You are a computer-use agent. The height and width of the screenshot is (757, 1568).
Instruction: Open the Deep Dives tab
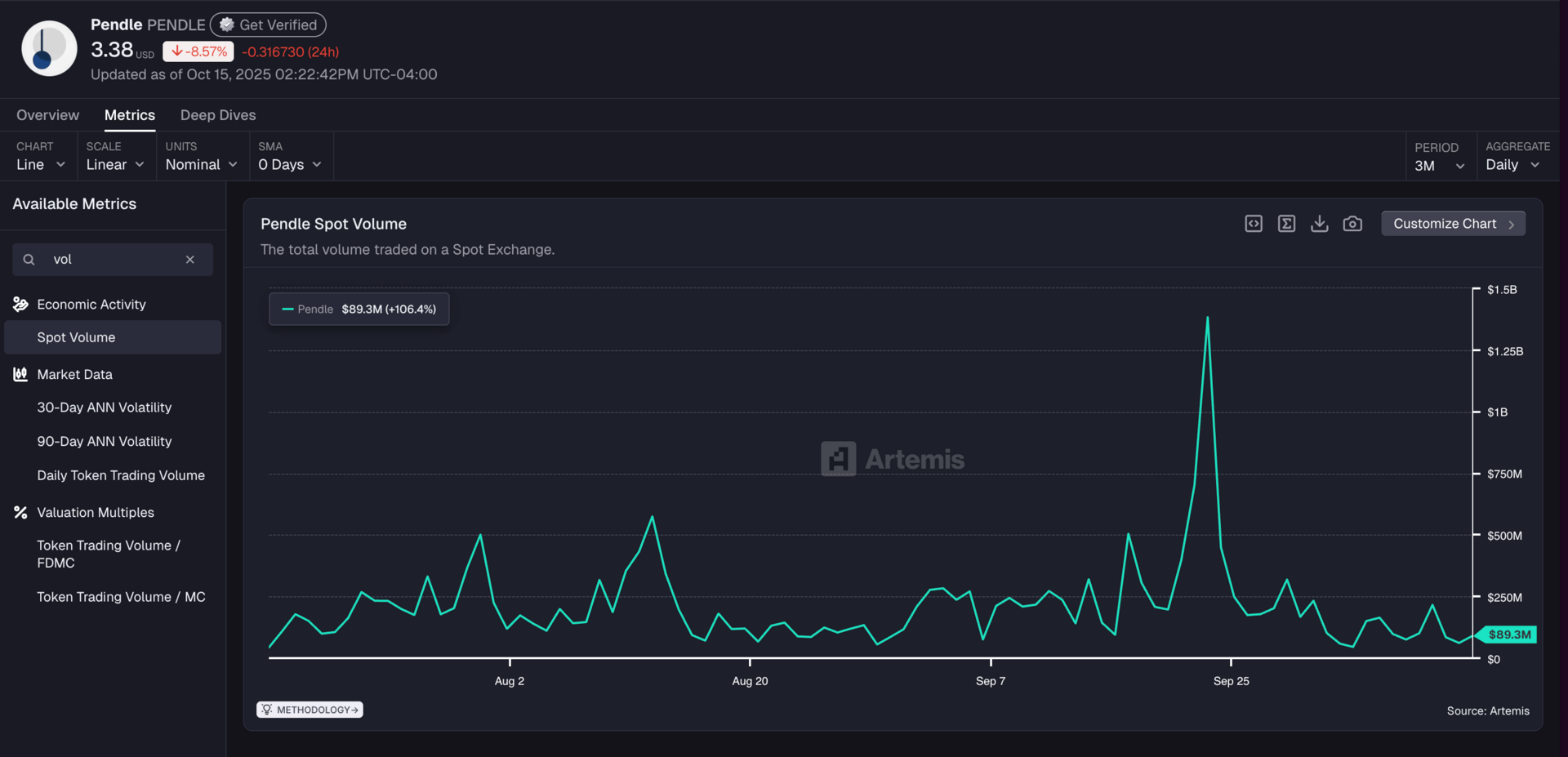coord(218,115)
